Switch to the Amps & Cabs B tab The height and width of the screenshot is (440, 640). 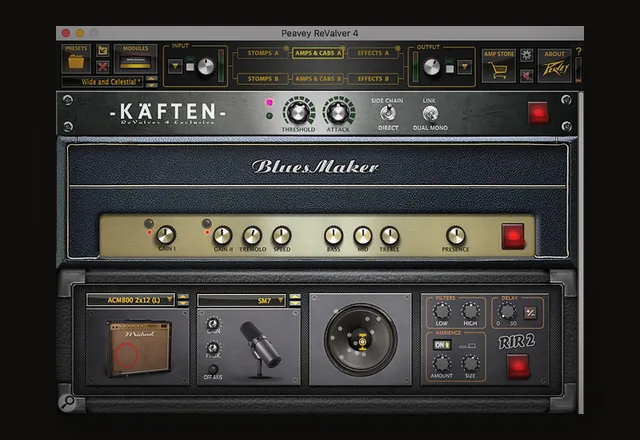click(318, 79)
